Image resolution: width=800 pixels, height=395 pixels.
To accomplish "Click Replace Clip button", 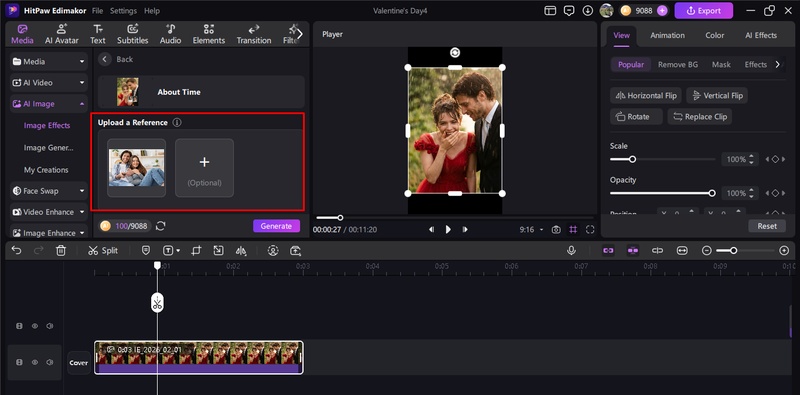I will coord(699,116).
